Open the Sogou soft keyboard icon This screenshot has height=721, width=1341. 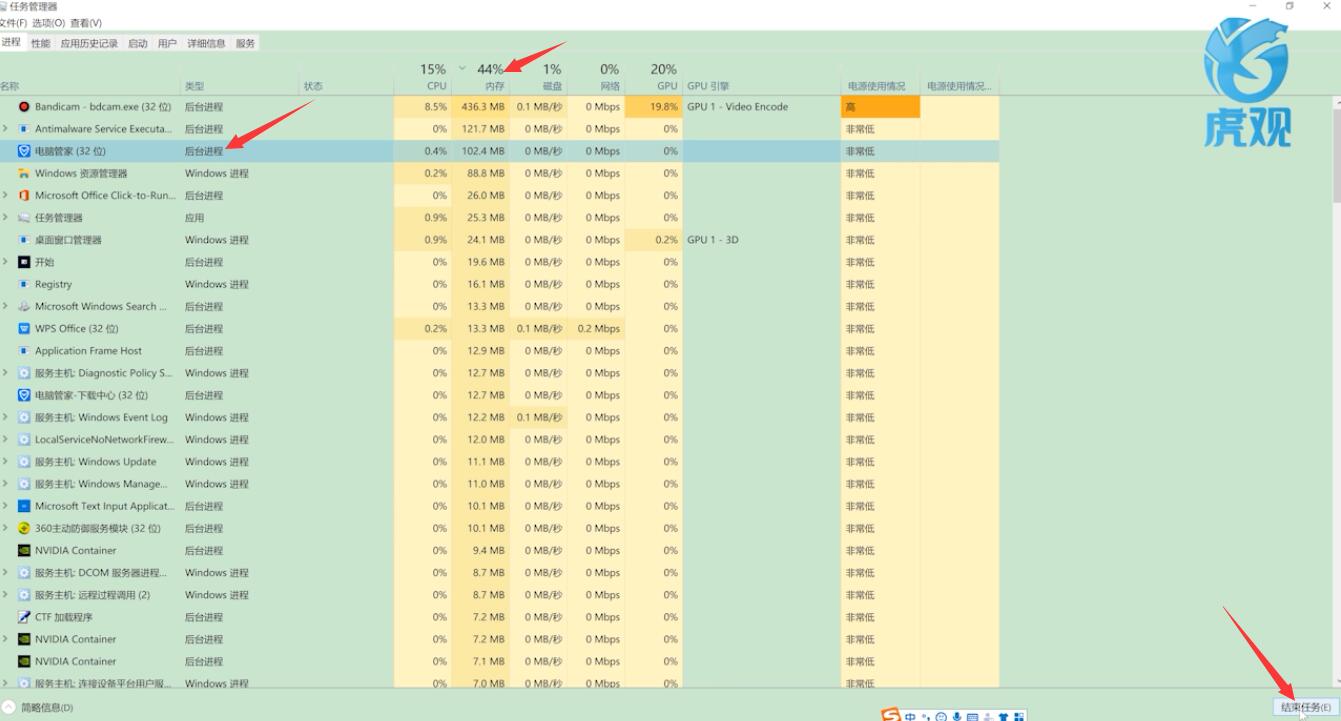click(972, 717)
